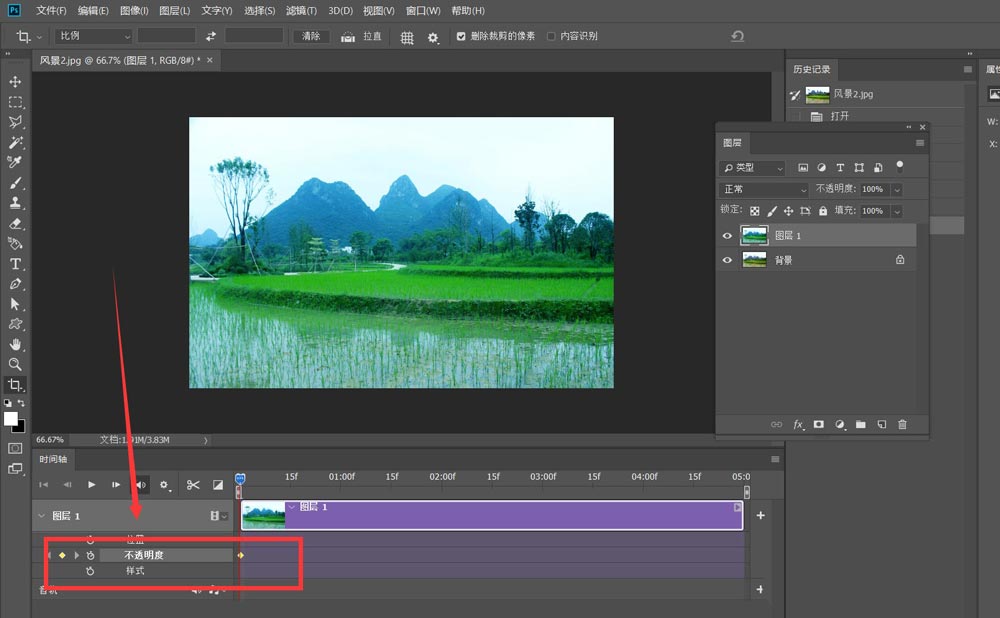Add media to 图层 1 track plus
Viewport: 1000px width, 618px height.
click(760, 515)
